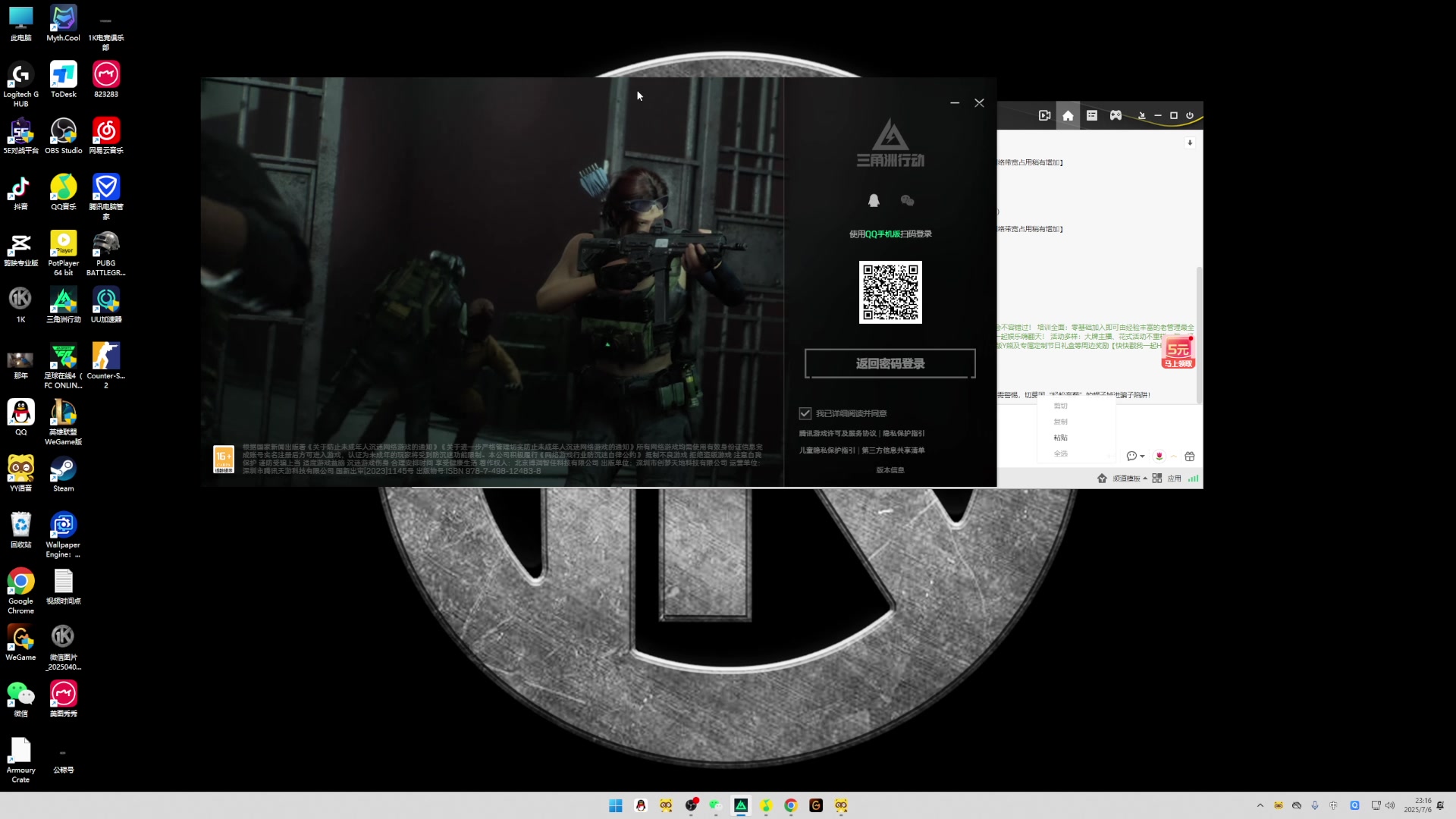The height and width of the screenshot is (819, 1456).
Task: Choose 复制 from context menu
Action: coord(1060,422)
